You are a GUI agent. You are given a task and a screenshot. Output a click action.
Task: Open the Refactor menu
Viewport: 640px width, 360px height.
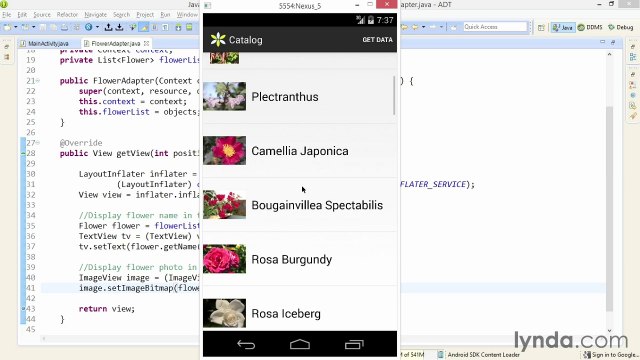pos(67,15)
